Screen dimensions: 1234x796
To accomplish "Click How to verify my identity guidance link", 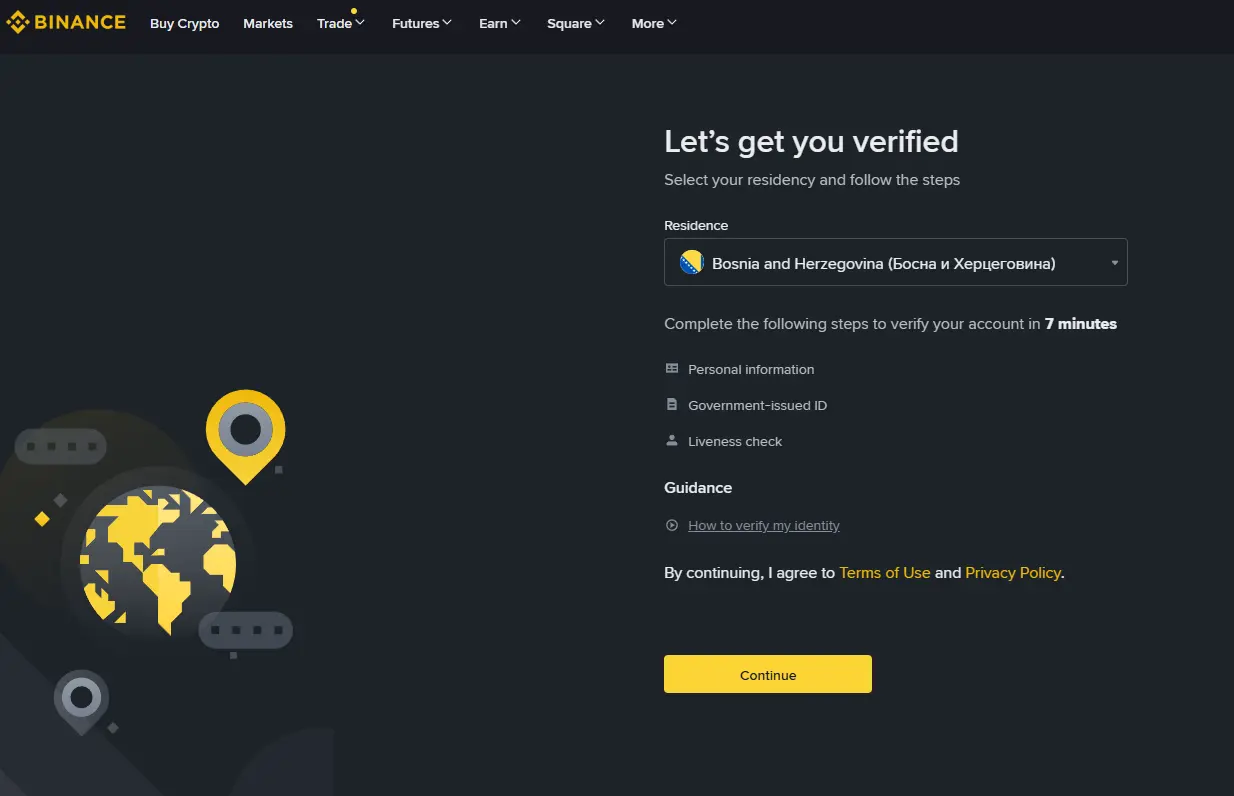I will pos(763,525).
